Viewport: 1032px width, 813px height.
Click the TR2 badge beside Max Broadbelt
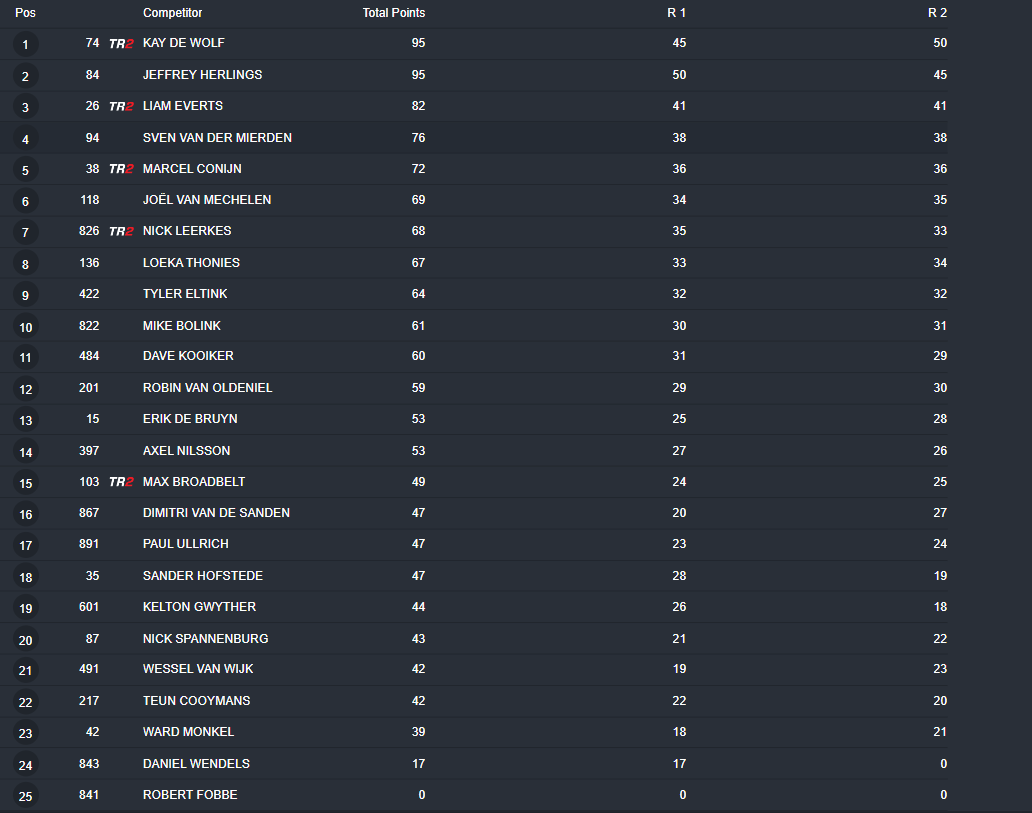[x=121, y=482]
